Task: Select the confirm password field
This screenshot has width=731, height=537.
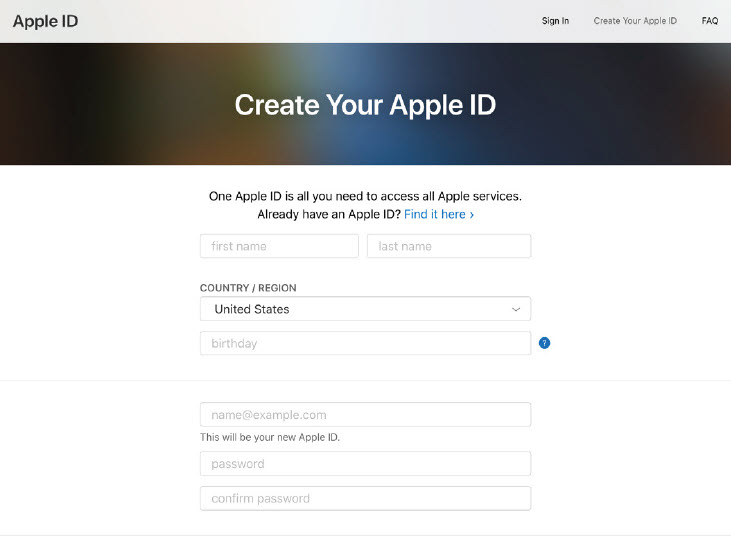Action: 365,499
